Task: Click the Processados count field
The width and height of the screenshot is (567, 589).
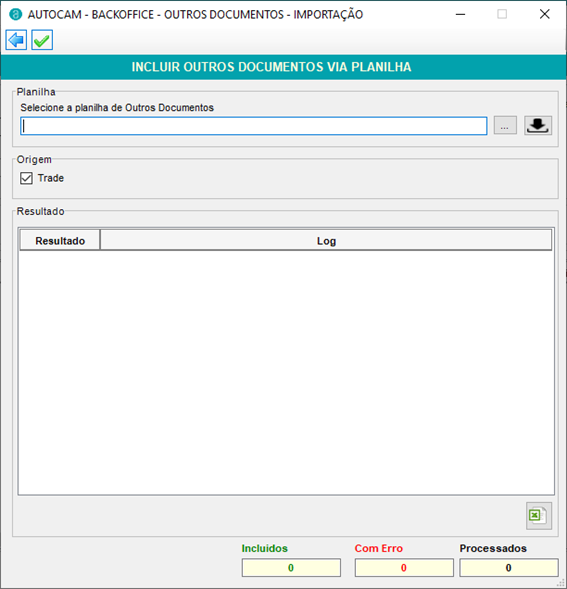Action: click(x=509, y=567)
